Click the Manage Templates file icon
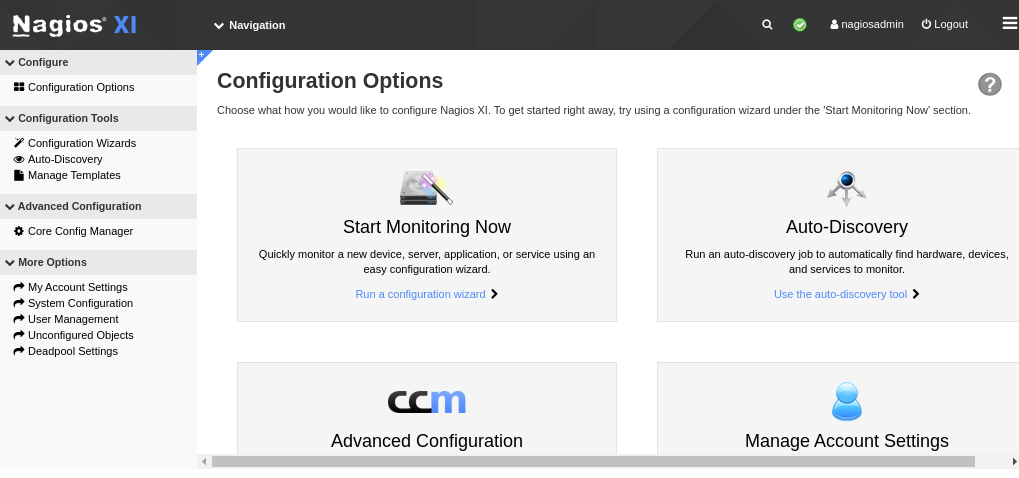 click(19, 175)
